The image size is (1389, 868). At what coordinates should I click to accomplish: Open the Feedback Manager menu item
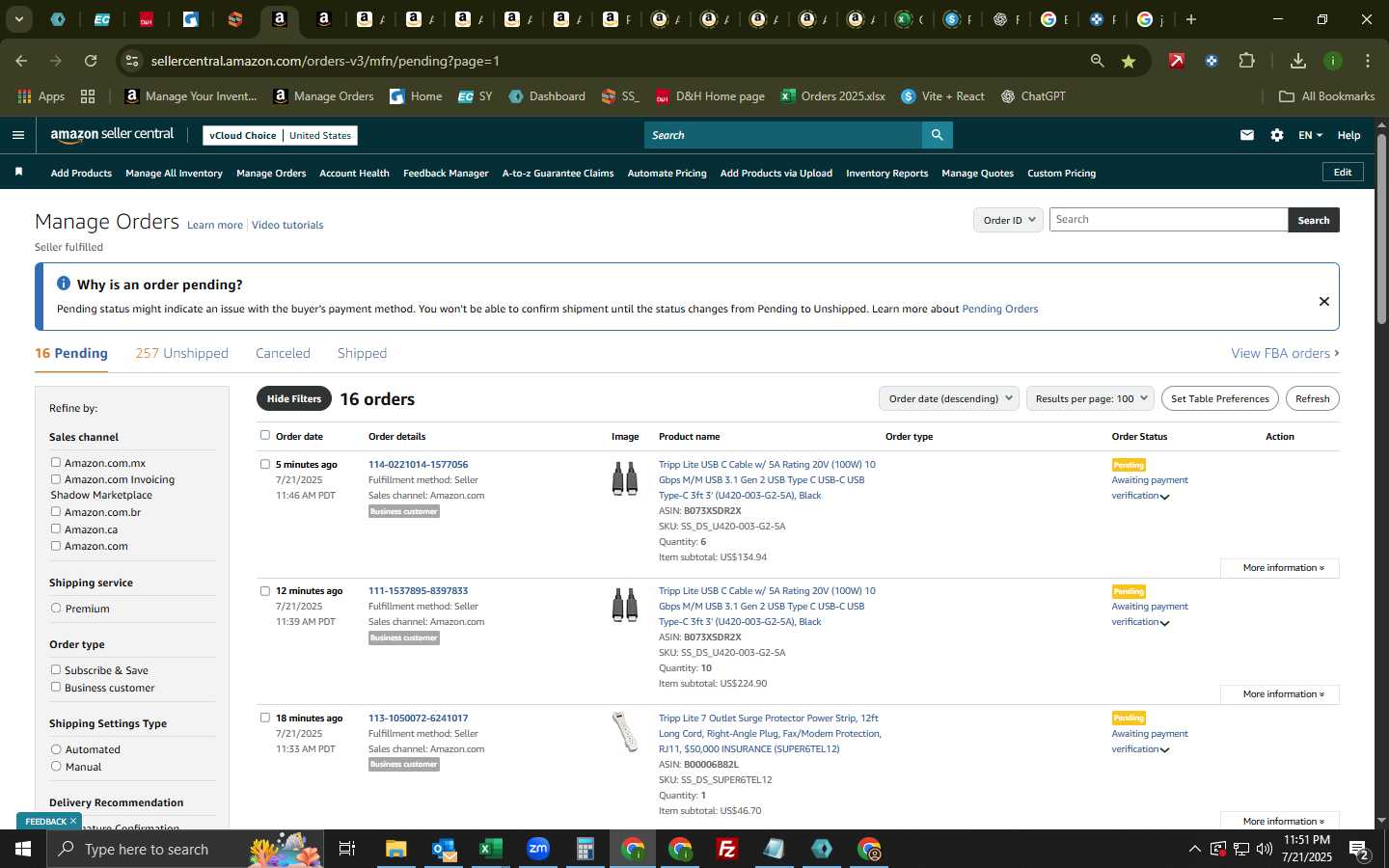[446, 173]
